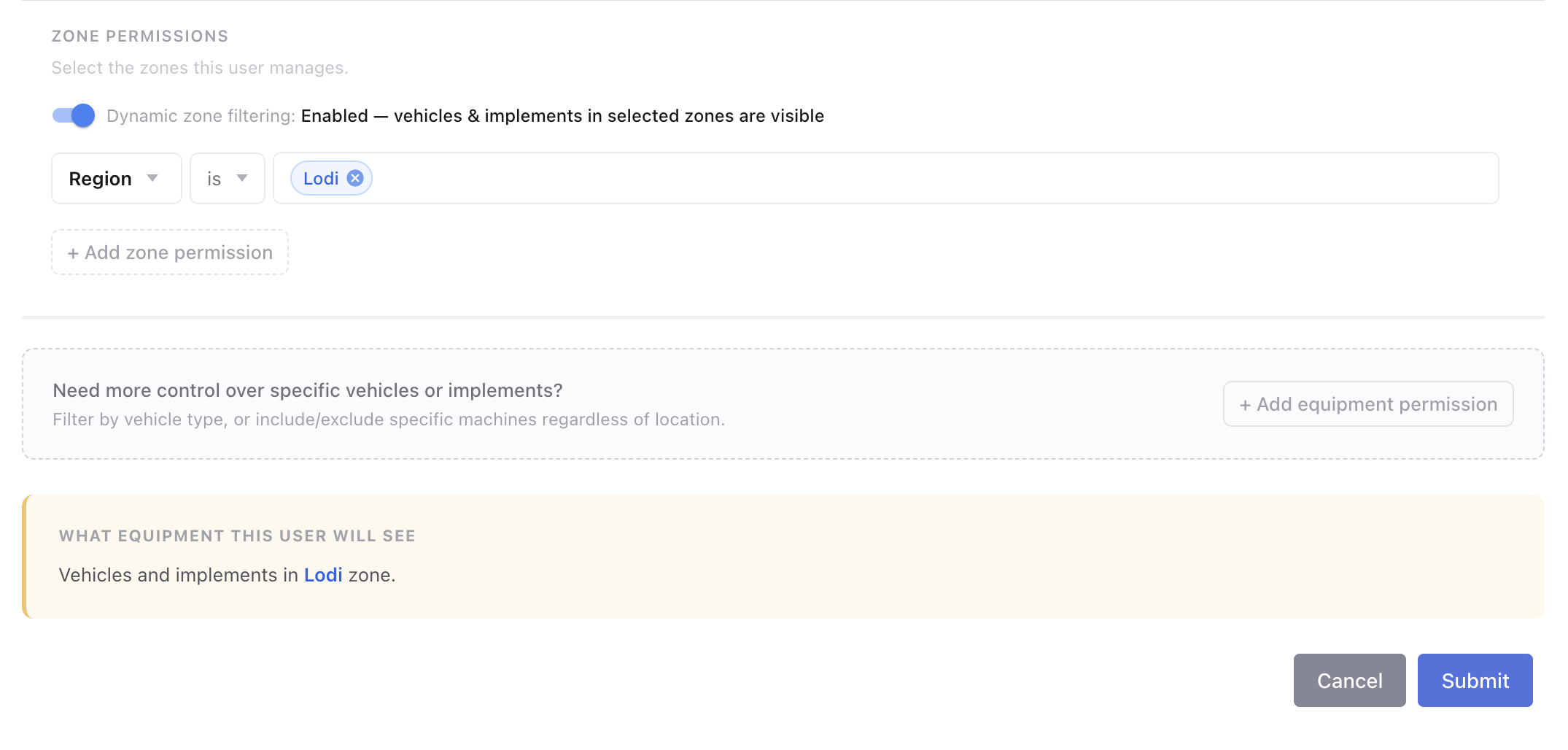This screenshot has height=750, width=1568.
Task: Click the Zone Permissions section heading
Action: [x=140, y=36]
